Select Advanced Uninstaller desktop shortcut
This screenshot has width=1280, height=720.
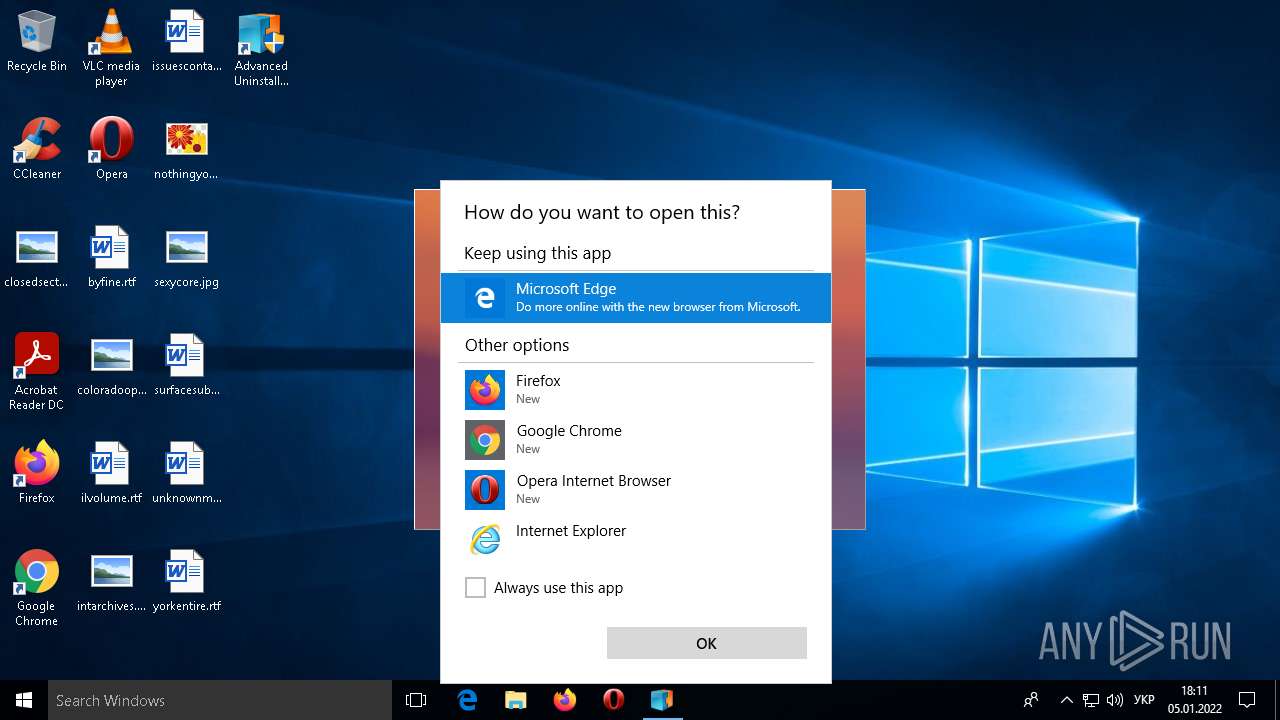[261, 48]
